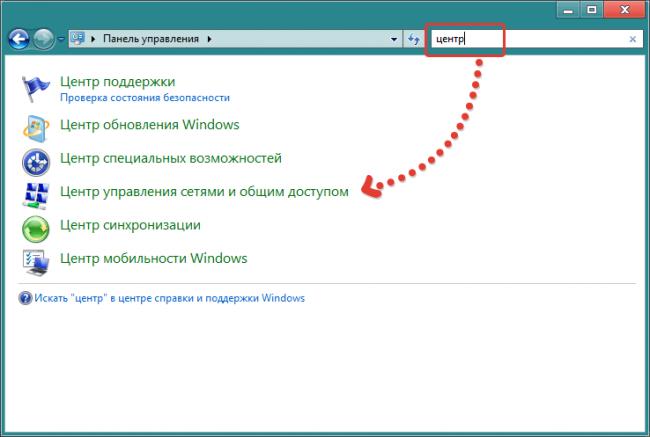Expand the address bar history dropdown arrow
650x437 pixels.
[x=394, y=40]
